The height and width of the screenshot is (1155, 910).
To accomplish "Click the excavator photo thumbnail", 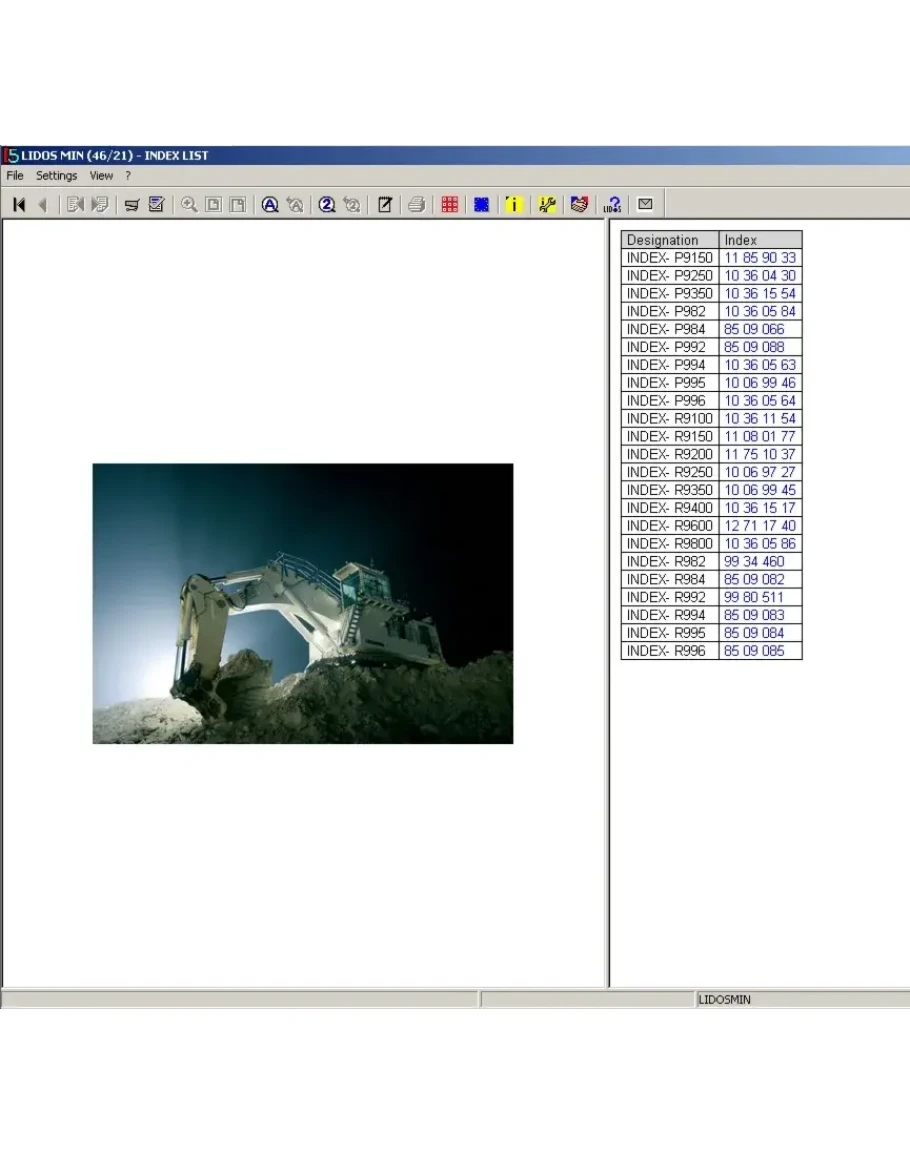I will point(302,603).
